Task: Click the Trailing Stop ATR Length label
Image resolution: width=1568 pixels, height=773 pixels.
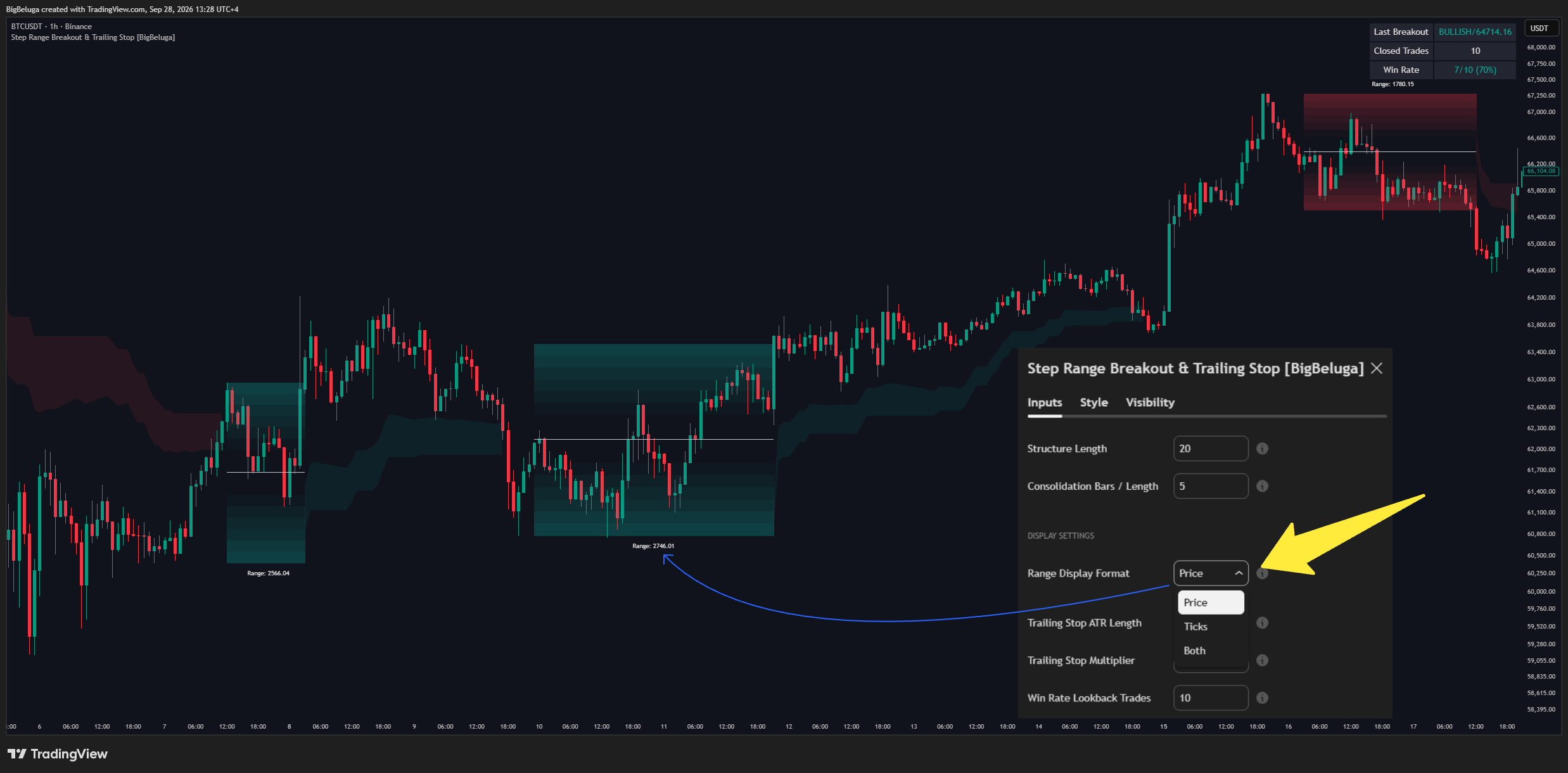Action: click(1085, 623)
